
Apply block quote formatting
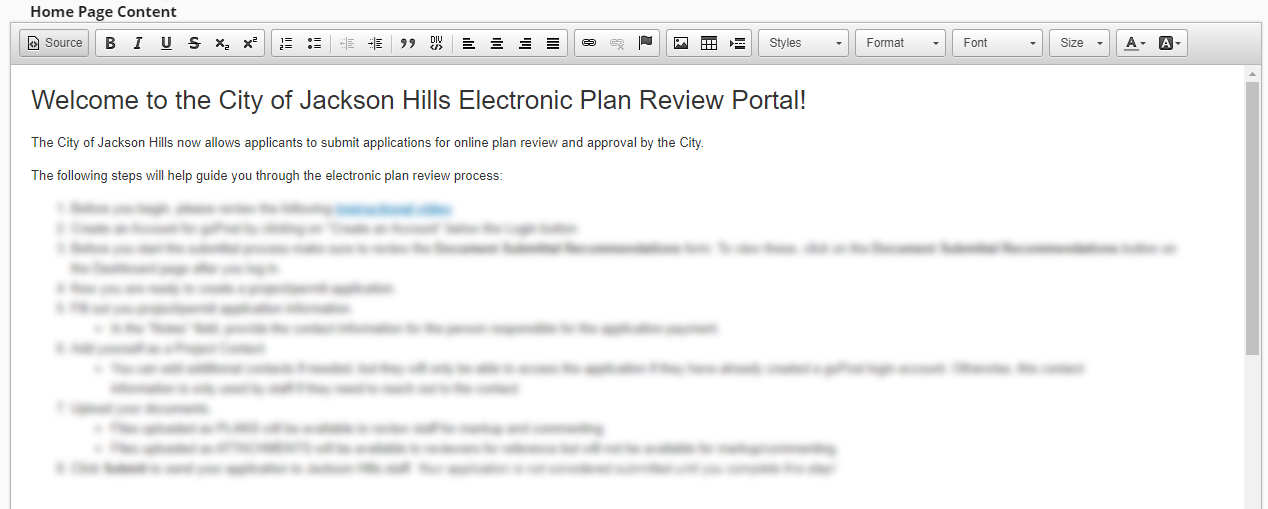[408, 43]
